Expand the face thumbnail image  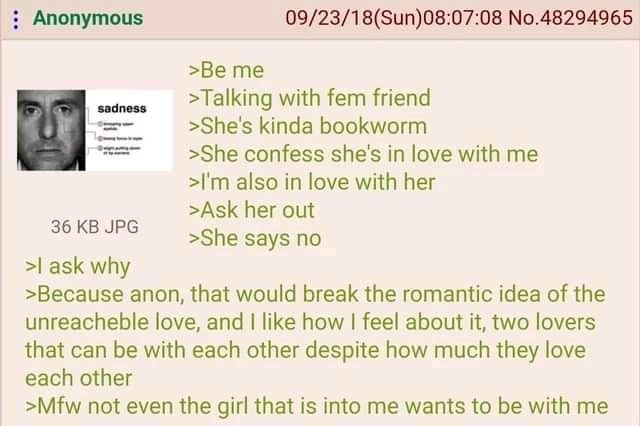[94, 130]
